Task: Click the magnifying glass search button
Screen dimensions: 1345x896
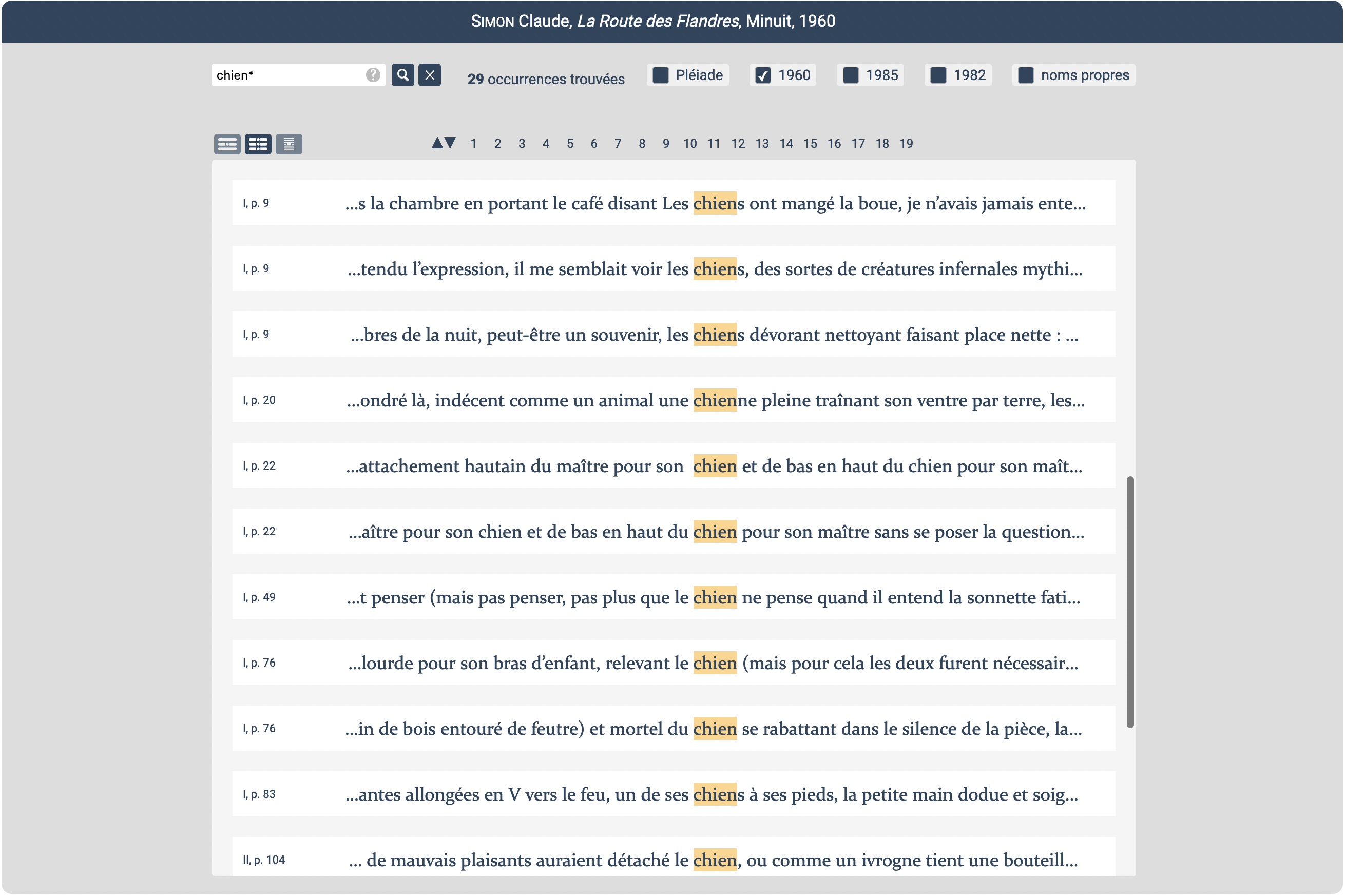Action: point(402,75)
